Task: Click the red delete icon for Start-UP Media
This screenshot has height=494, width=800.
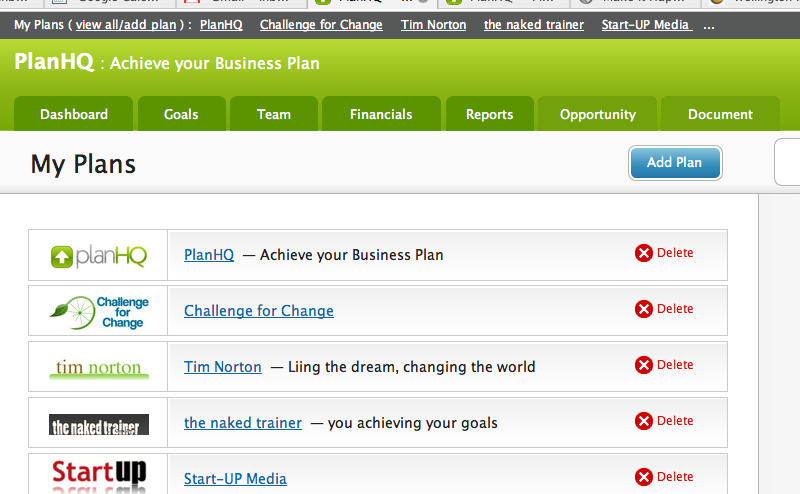Action: pyautogui.click(x=644, y=477)
